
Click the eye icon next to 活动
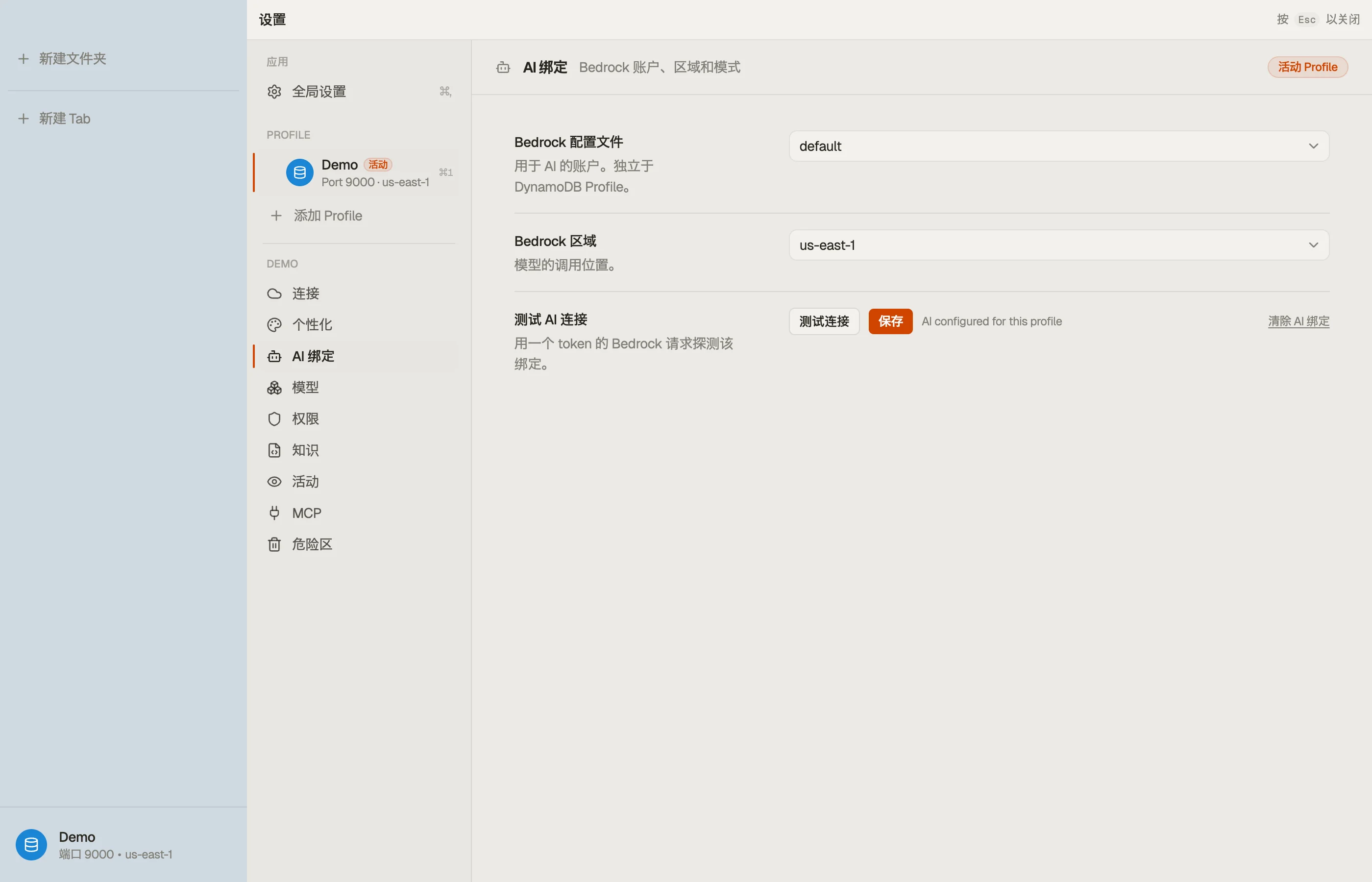pyautogui.click(x=274, y=482)
